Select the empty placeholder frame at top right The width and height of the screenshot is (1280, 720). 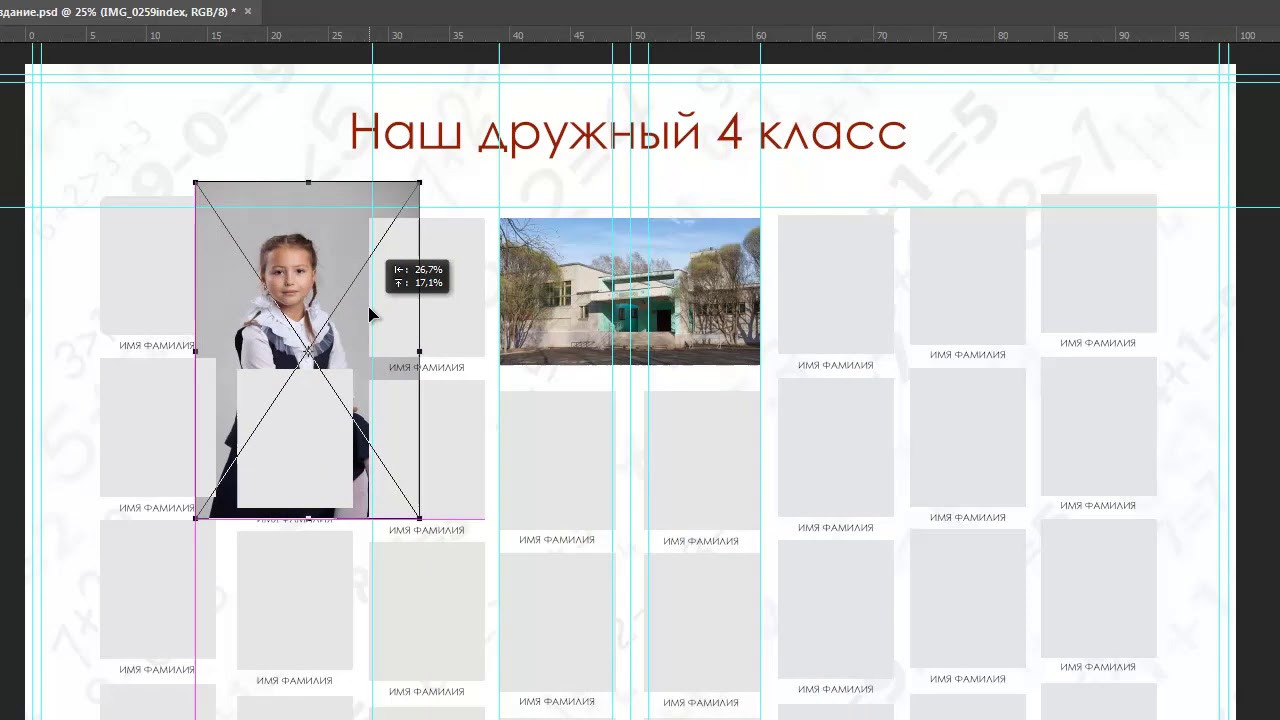pos(1098,263)
